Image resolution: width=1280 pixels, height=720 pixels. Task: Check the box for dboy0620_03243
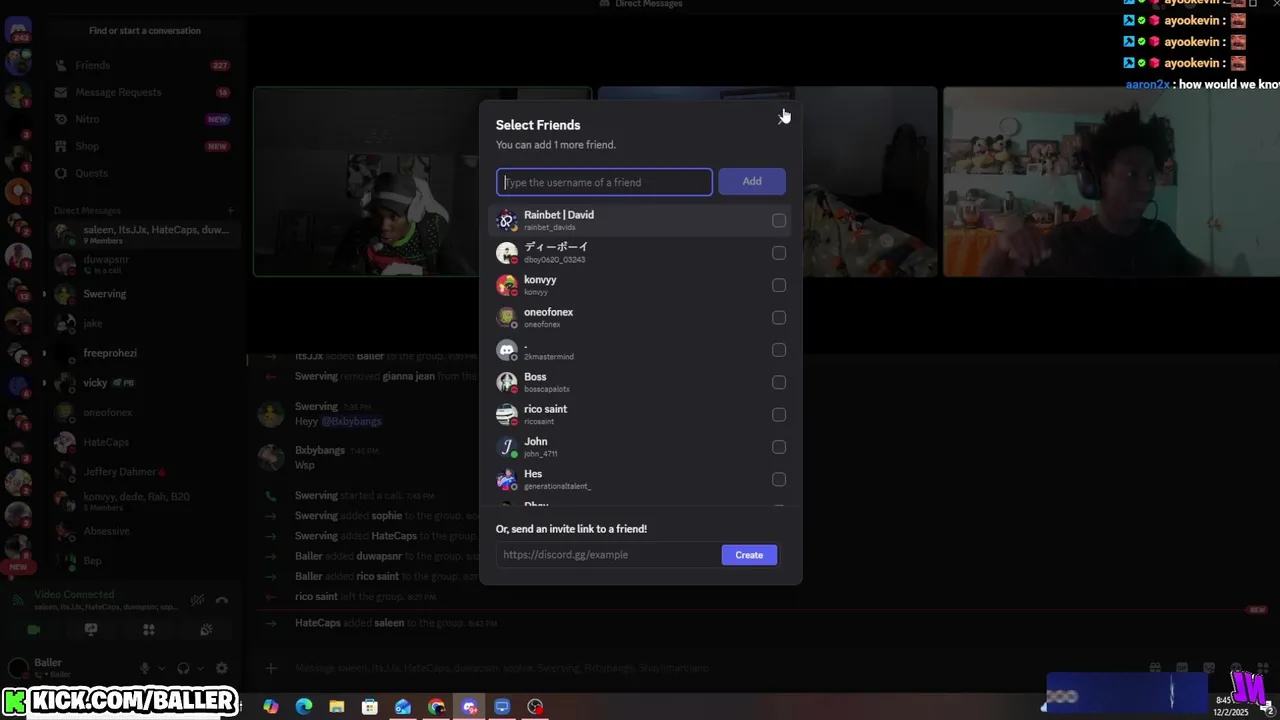[x=779, y=253]
